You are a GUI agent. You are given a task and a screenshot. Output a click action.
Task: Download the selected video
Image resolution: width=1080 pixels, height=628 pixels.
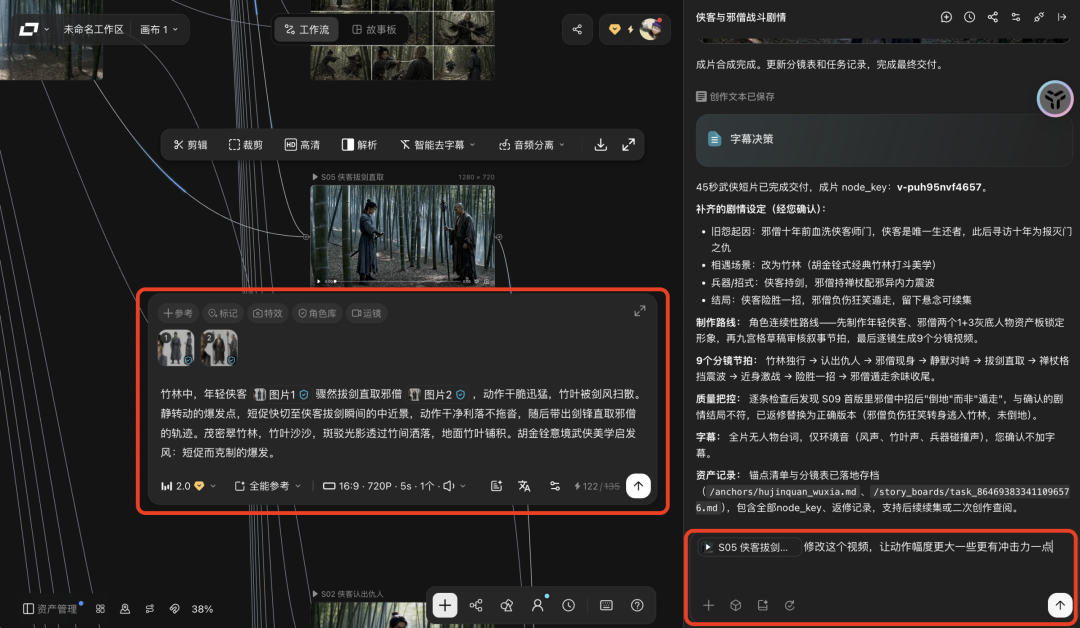[x=601, y=145]
